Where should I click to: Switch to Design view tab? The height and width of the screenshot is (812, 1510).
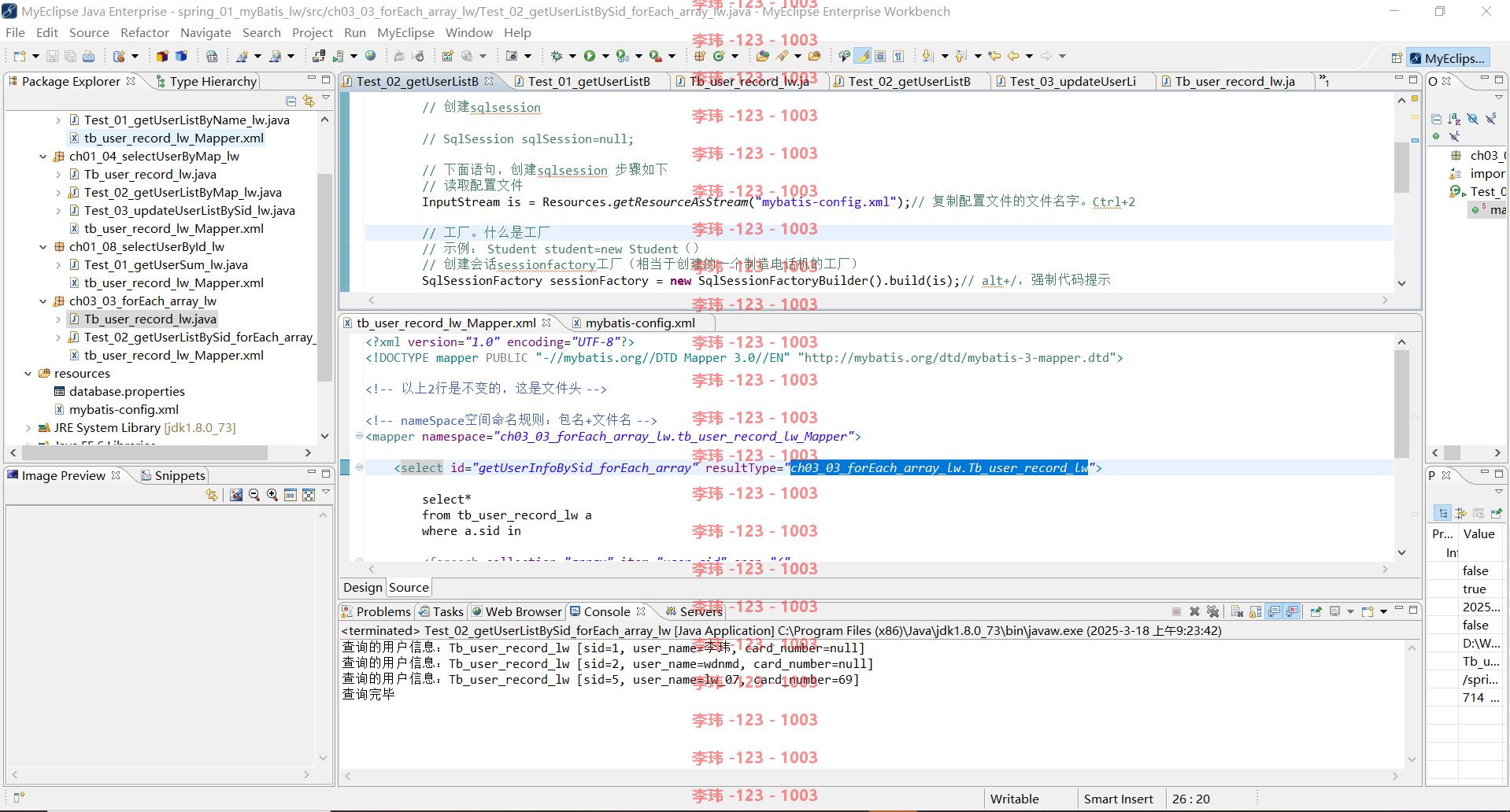tap(362, 587)
